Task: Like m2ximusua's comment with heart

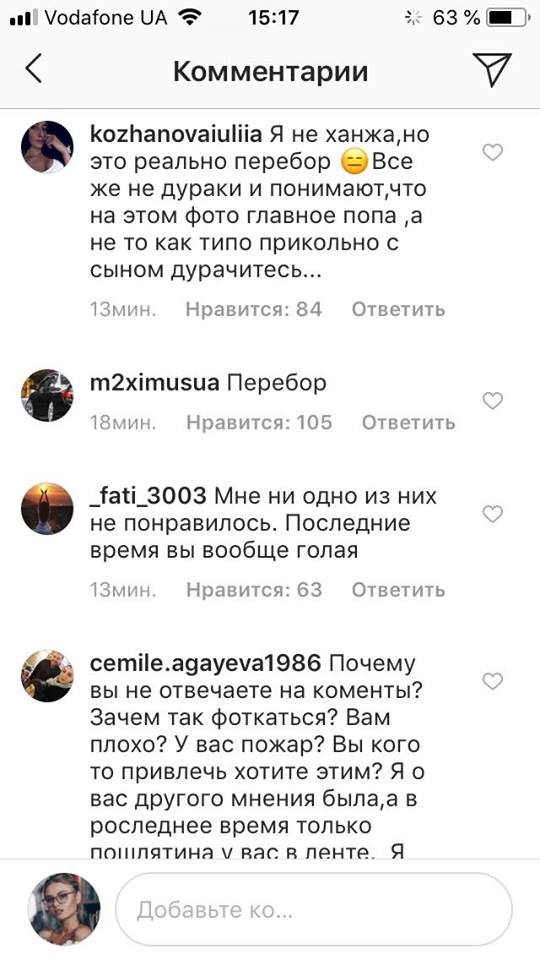Action: click(x=492, y=401)
